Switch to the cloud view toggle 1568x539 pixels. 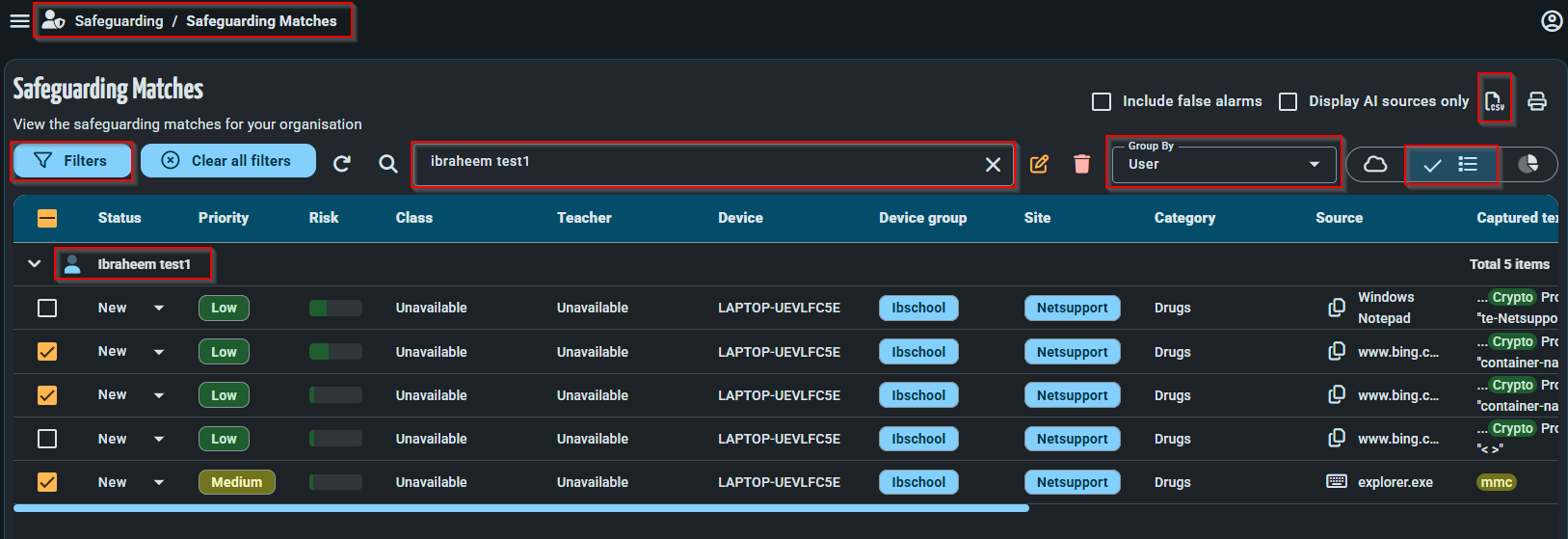tap(1375, 164)
